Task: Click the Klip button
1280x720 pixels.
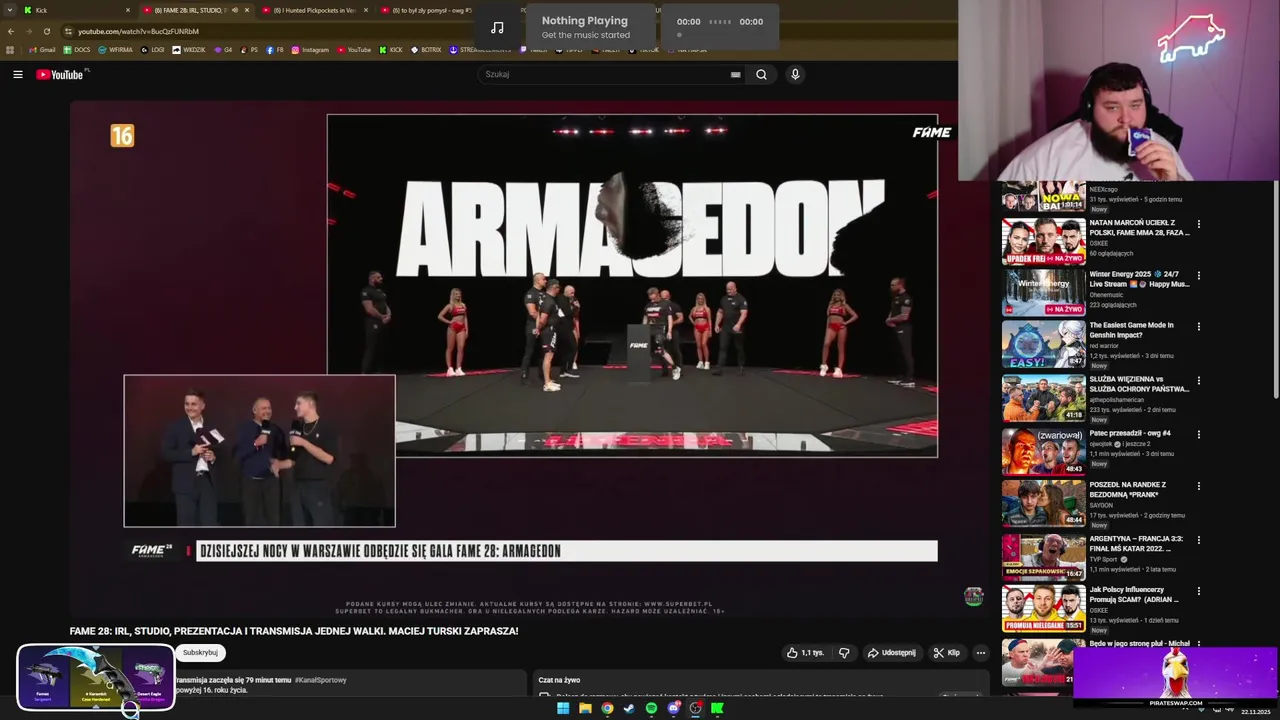Action: tap(947, 653)
